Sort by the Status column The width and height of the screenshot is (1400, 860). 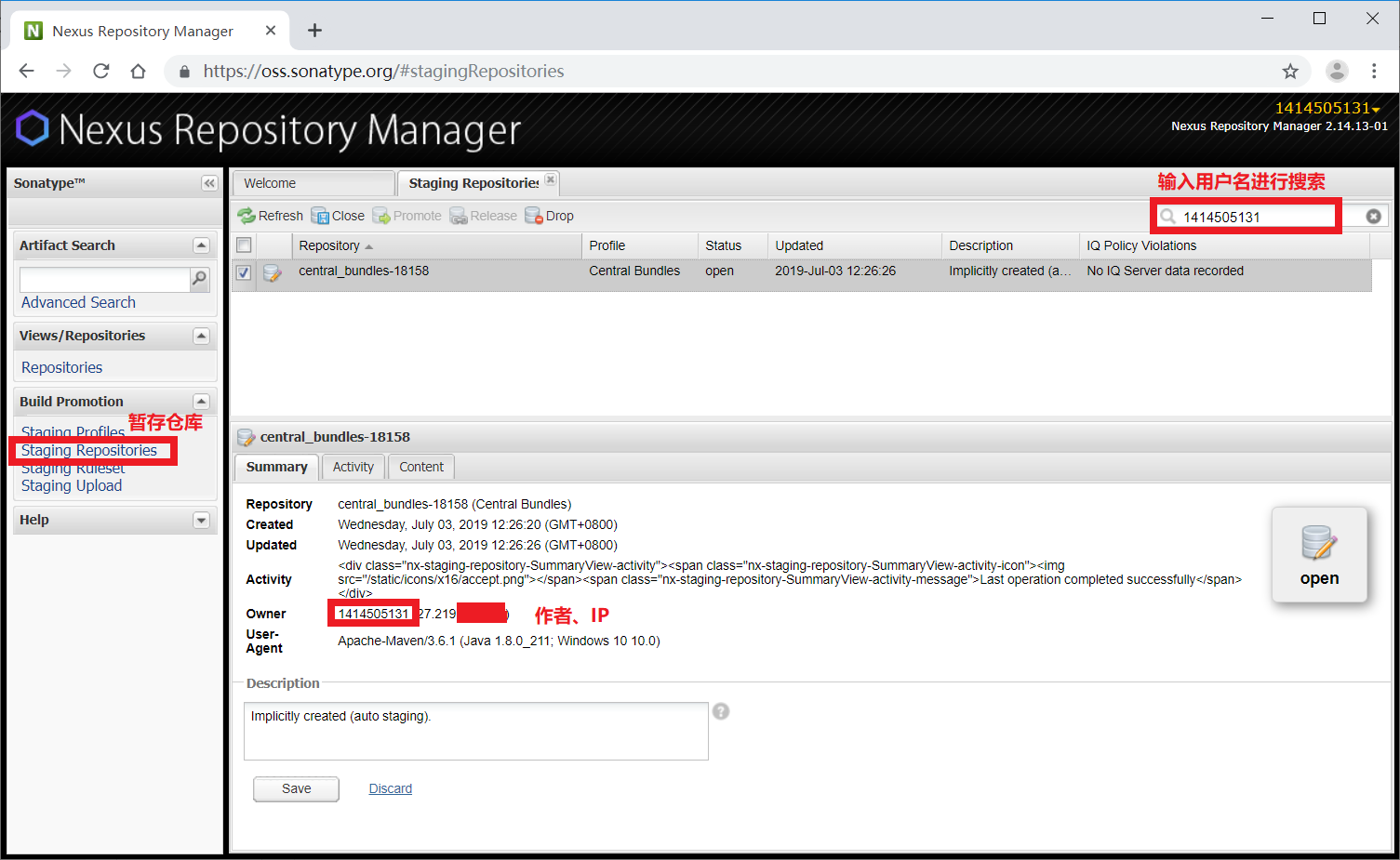[733, 245]
